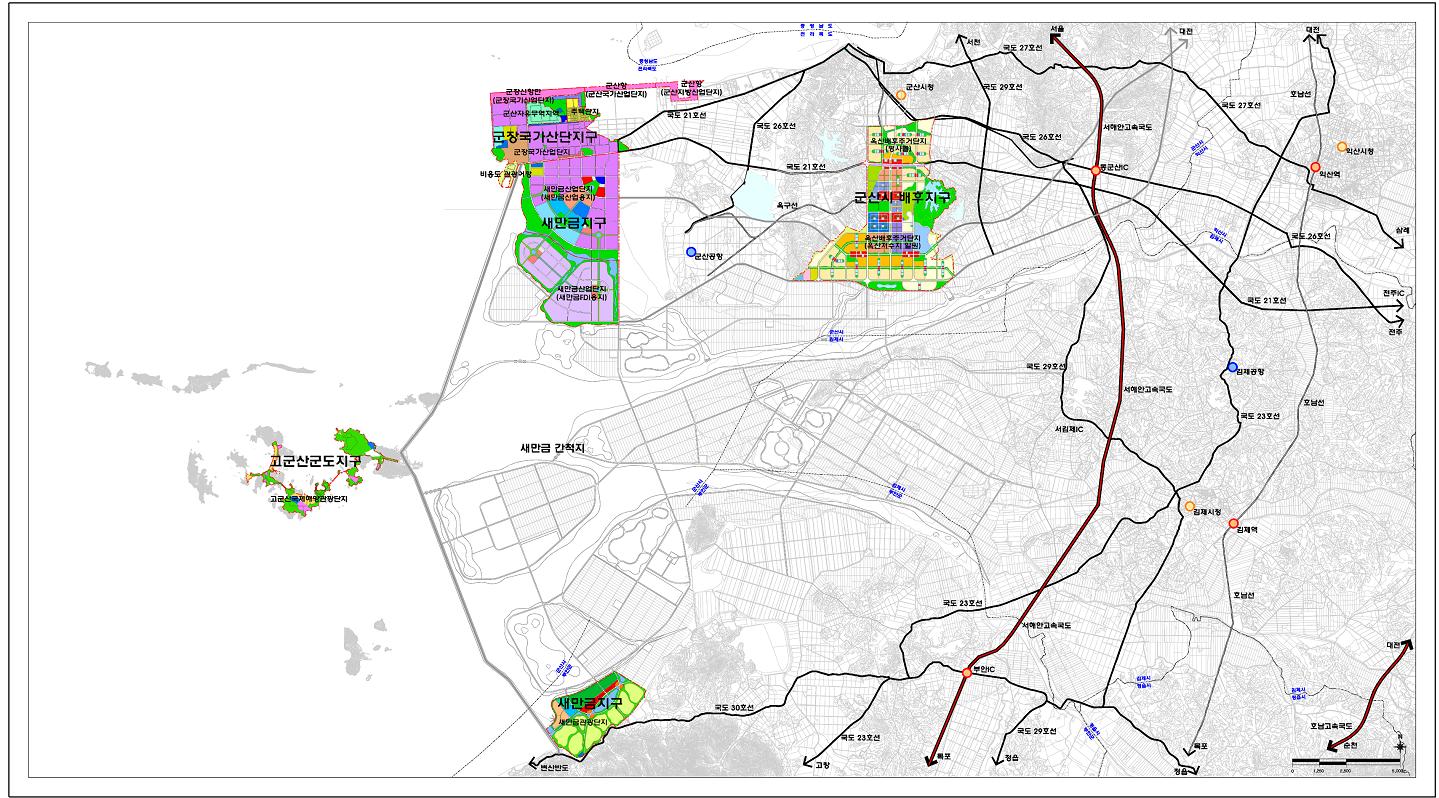Screen dimensions: 1439x798
Task: Click the 새만금산업단지 (새만금산업용지) label
Action: [568, 192]
